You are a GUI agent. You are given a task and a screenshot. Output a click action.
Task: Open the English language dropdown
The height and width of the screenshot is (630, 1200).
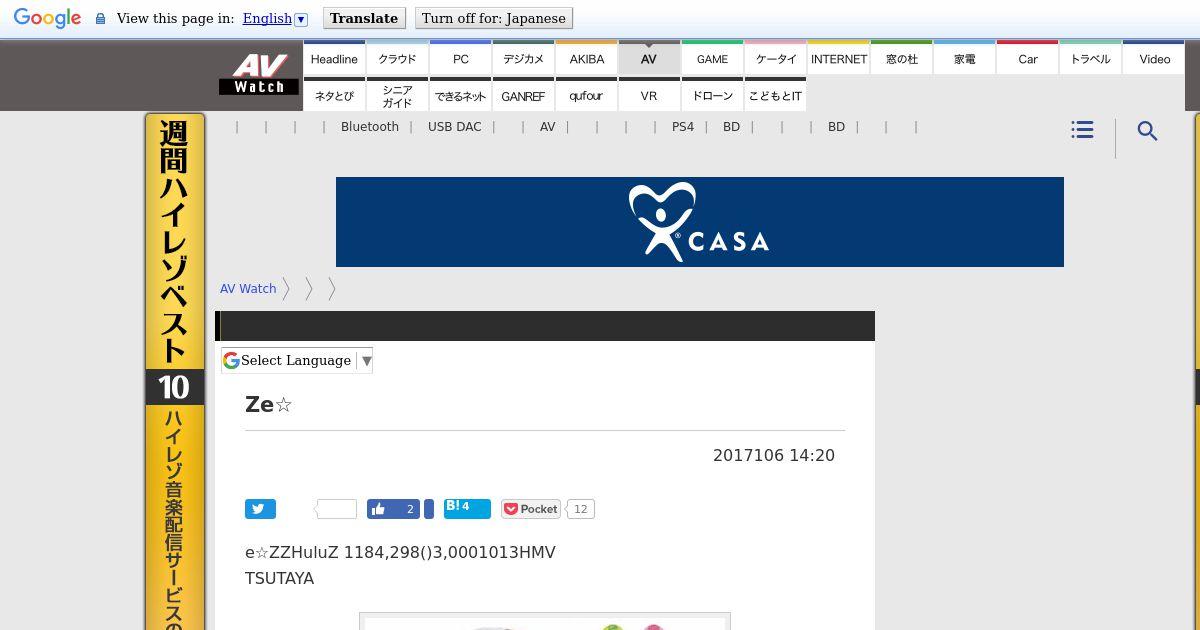(274, 18)
